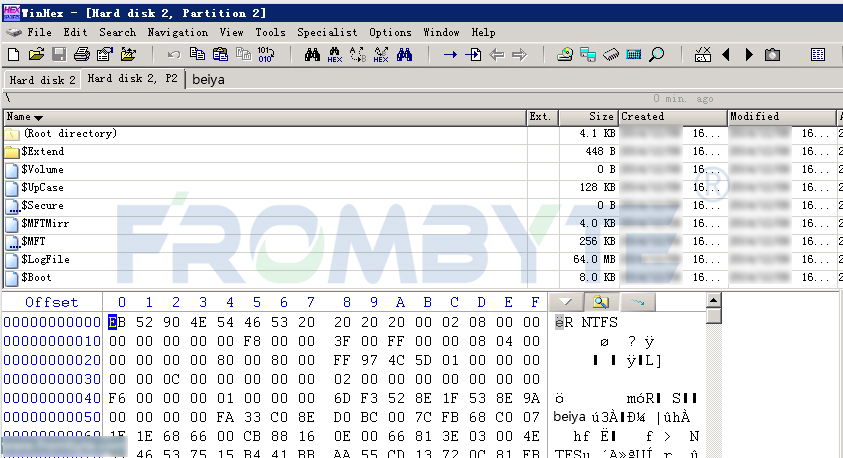Click the camera snapshot icon

[x=773, y=54]
